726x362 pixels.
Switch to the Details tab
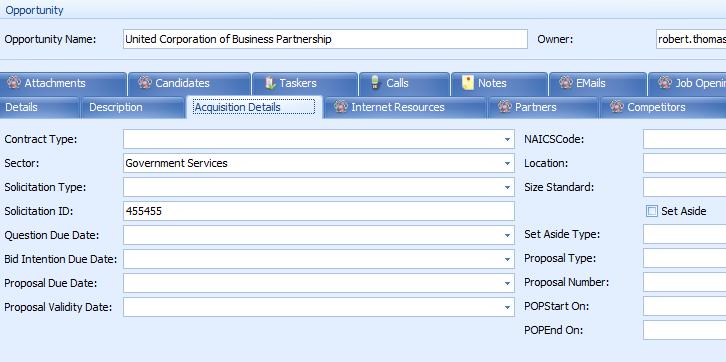point(39,107)
